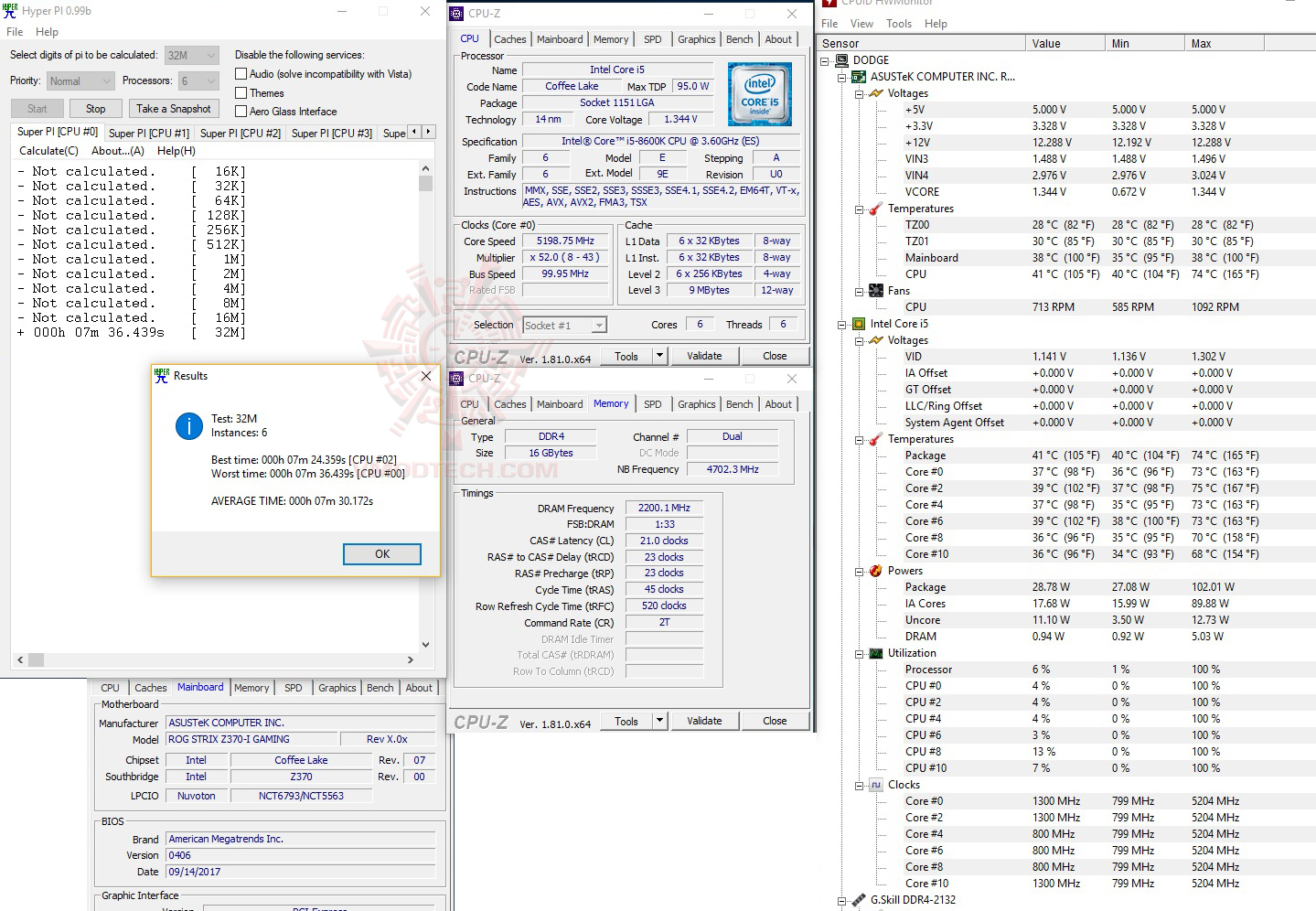Click the Hyper PI title bar icon

[x=10, y=11]
